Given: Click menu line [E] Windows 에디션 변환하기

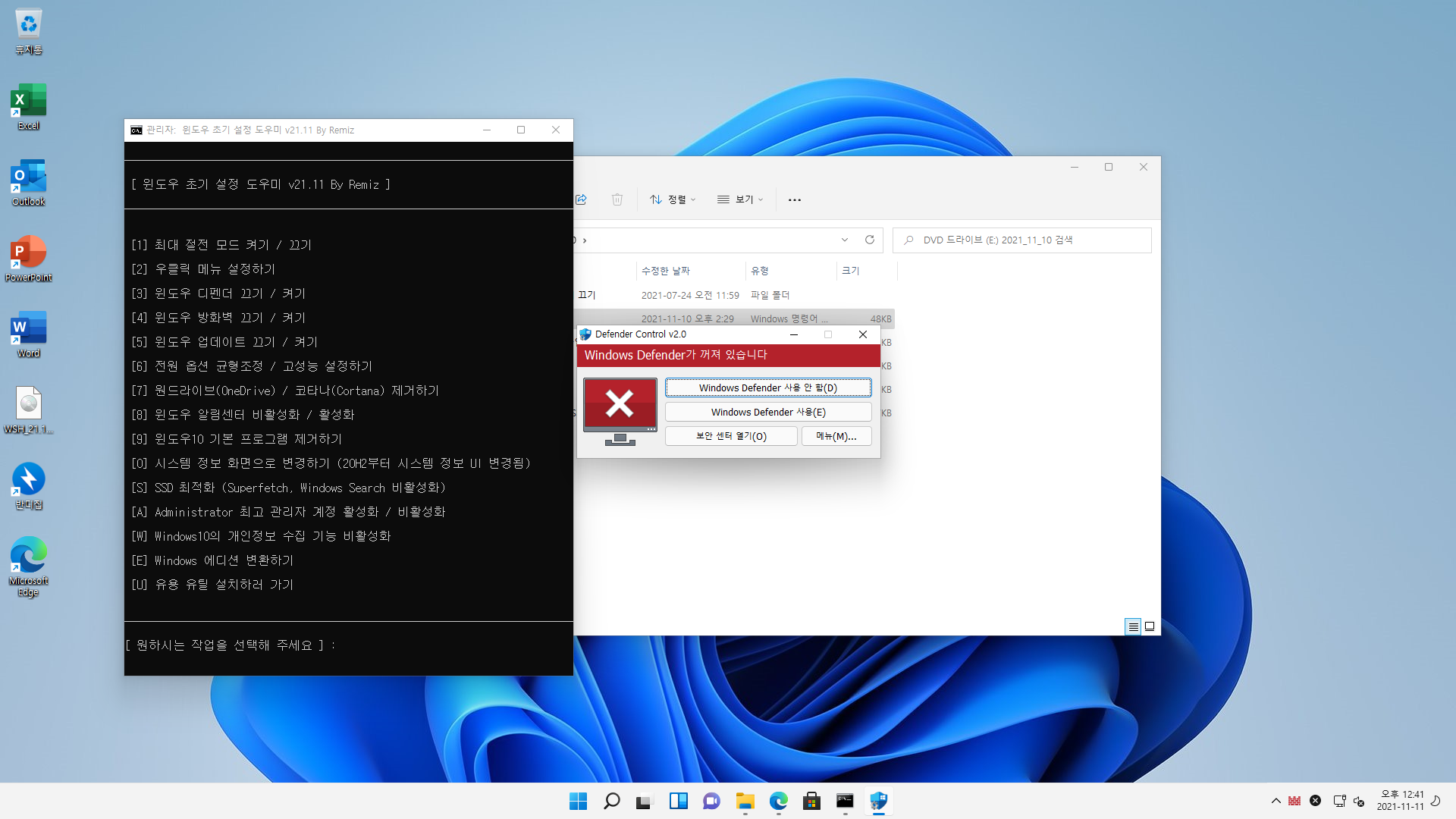Looking at the screenshot, I should tap(212, 560).
